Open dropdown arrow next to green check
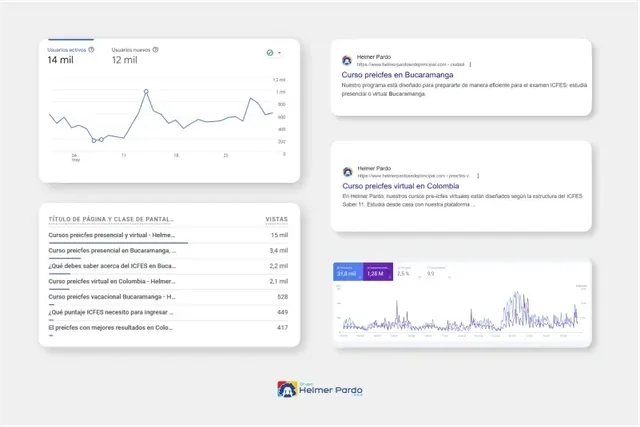 pyautogui.click(x=279, y=53)
